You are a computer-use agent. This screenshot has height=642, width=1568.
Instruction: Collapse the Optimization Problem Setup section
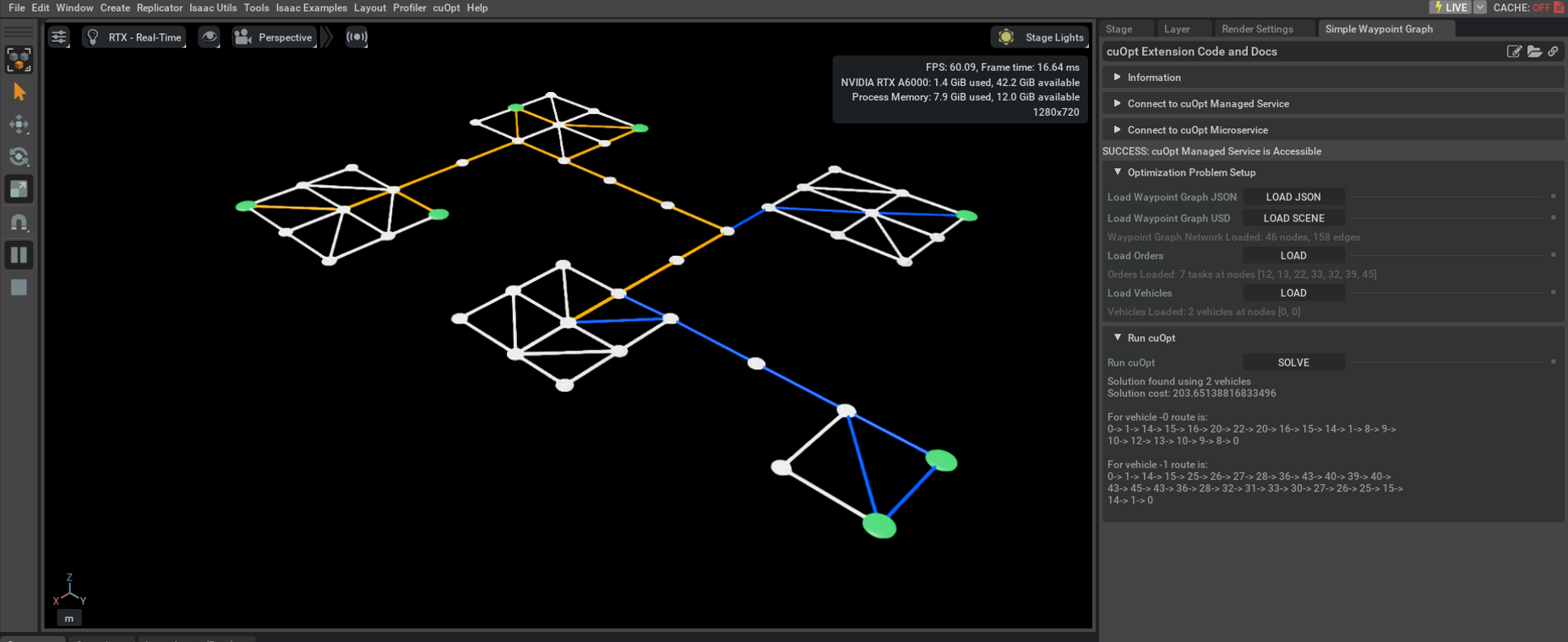coord(1118,172)
